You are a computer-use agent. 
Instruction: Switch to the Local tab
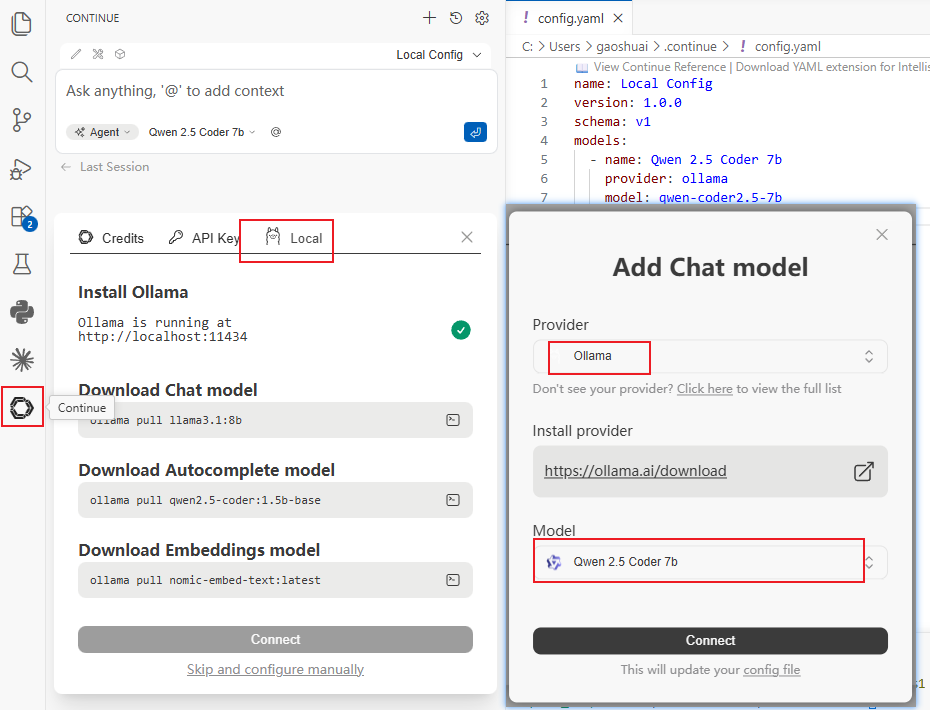[294, 238]
